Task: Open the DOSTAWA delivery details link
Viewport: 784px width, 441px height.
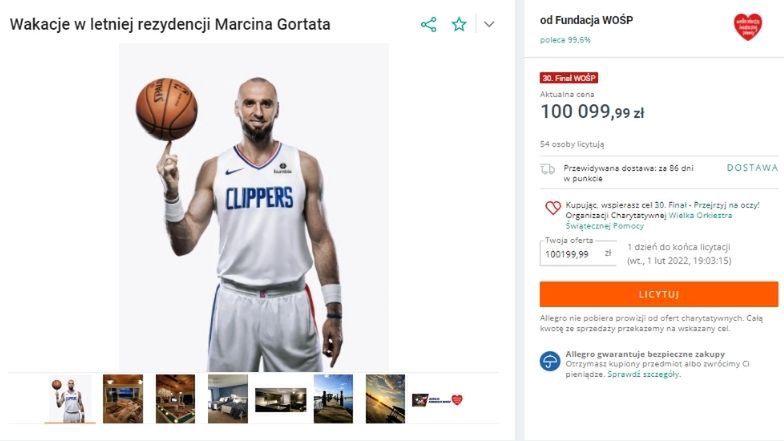Action: [x=752, y=167]
